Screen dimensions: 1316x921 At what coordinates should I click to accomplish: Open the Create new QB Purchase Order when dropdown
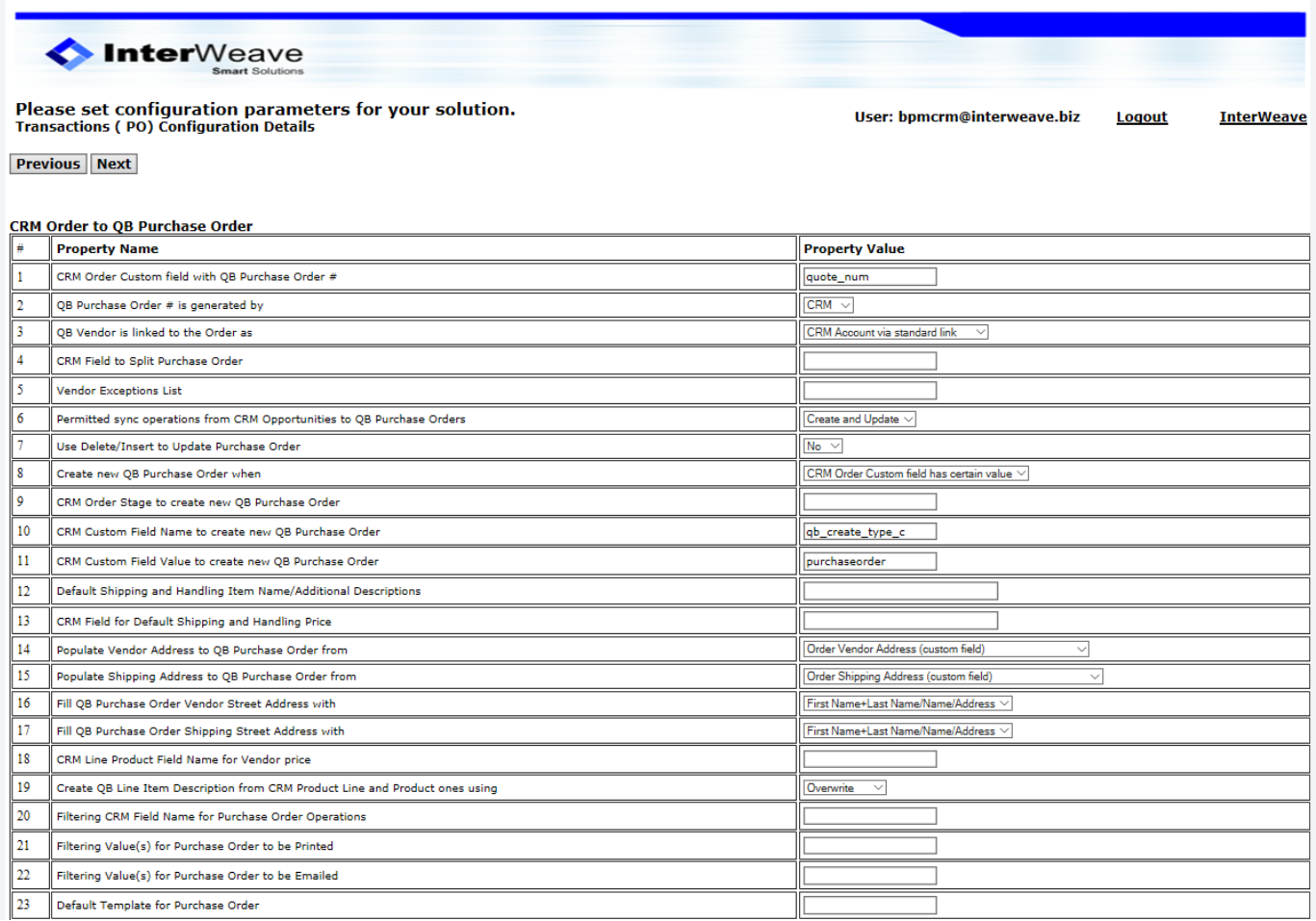point(915,473)
